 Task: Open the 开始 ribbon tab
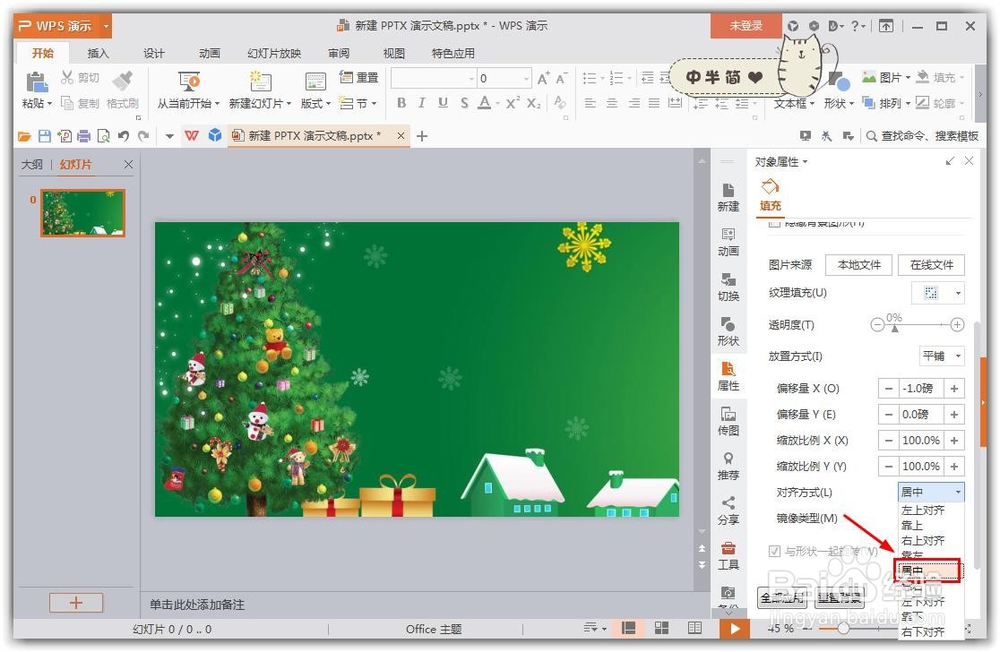43,53
